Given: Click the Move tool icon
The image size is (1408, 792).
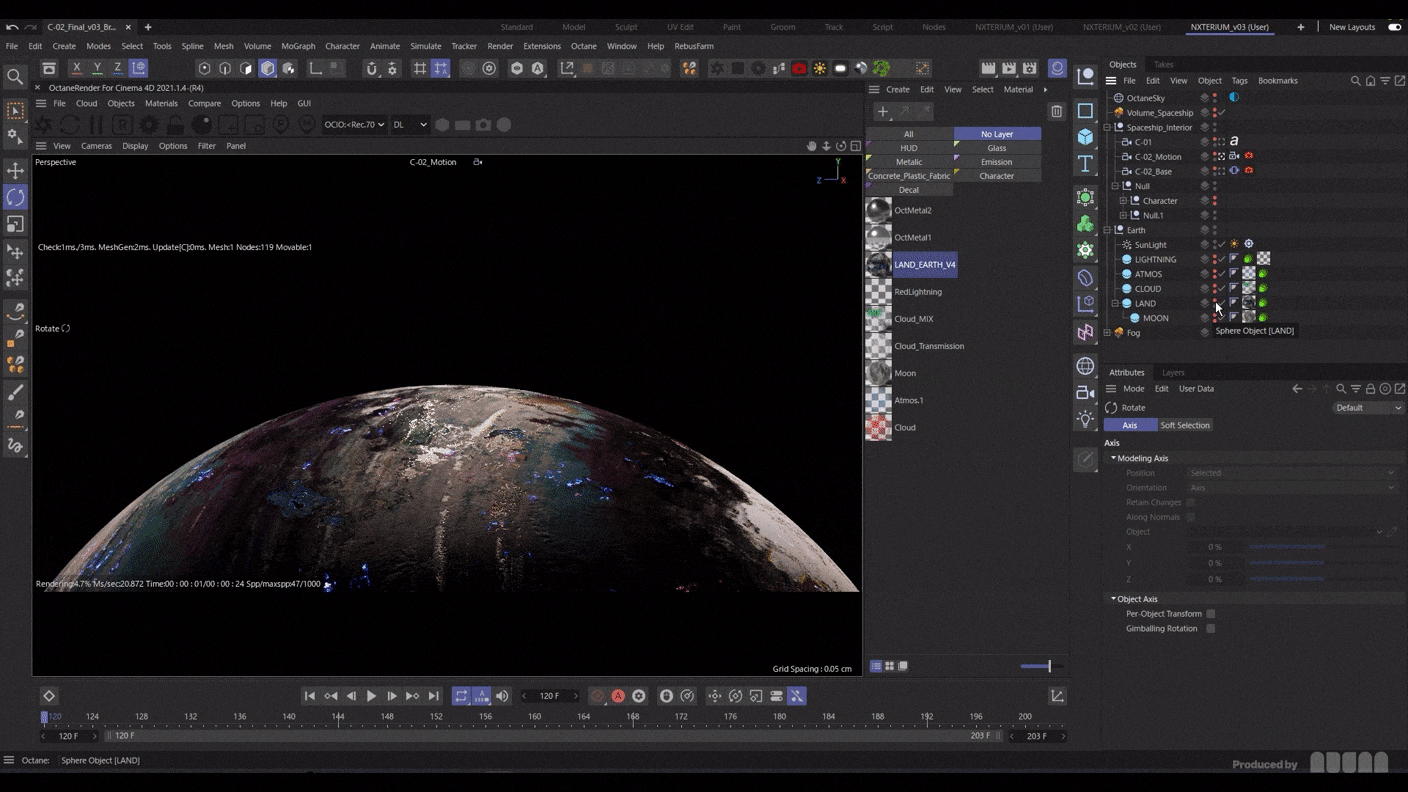Looking at the screenshot, I should click(x=15, y=171).
